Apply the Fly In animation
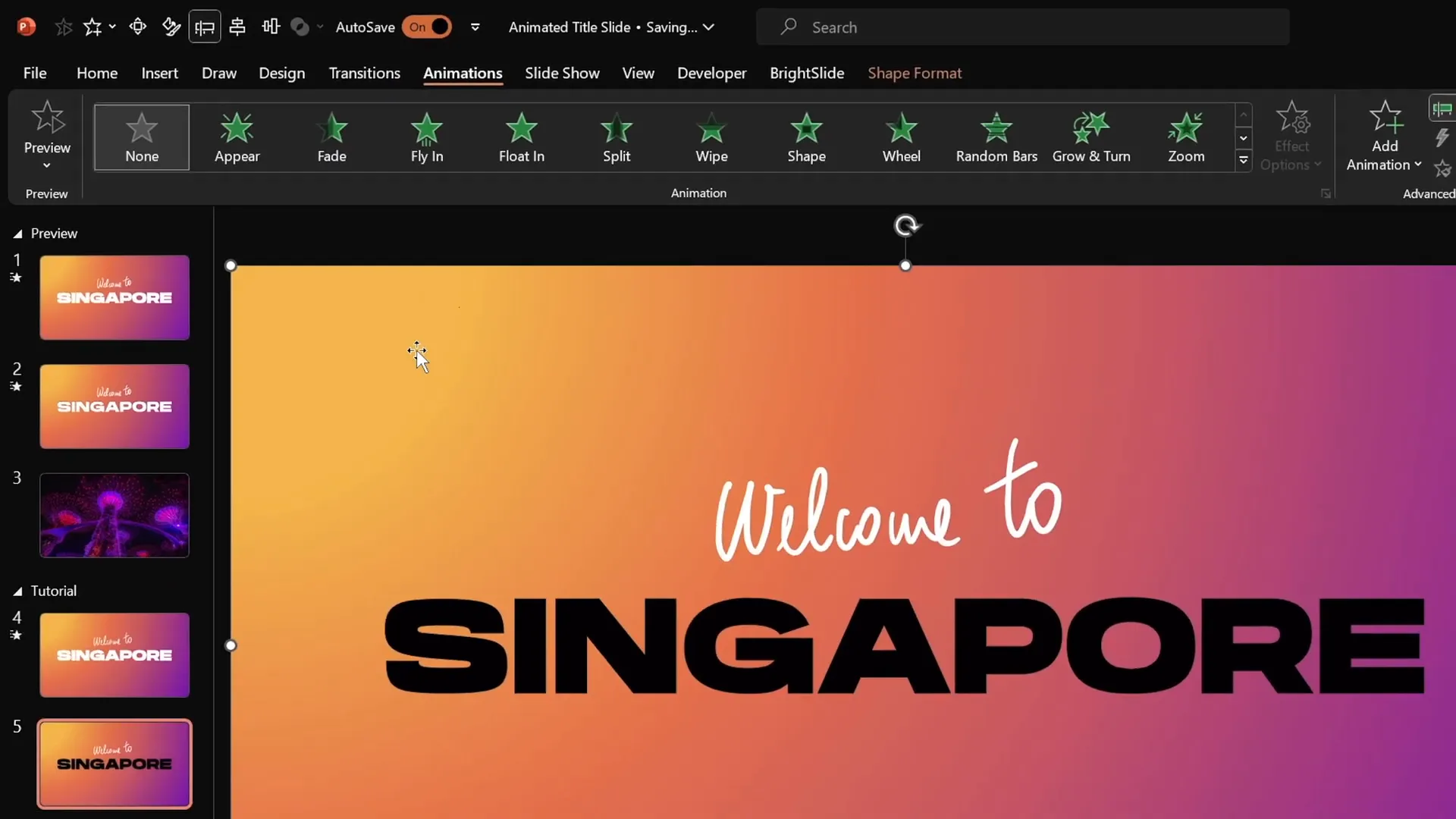Screen dimensions: 1456x819 pyautogui.click(x=427, y=137)
